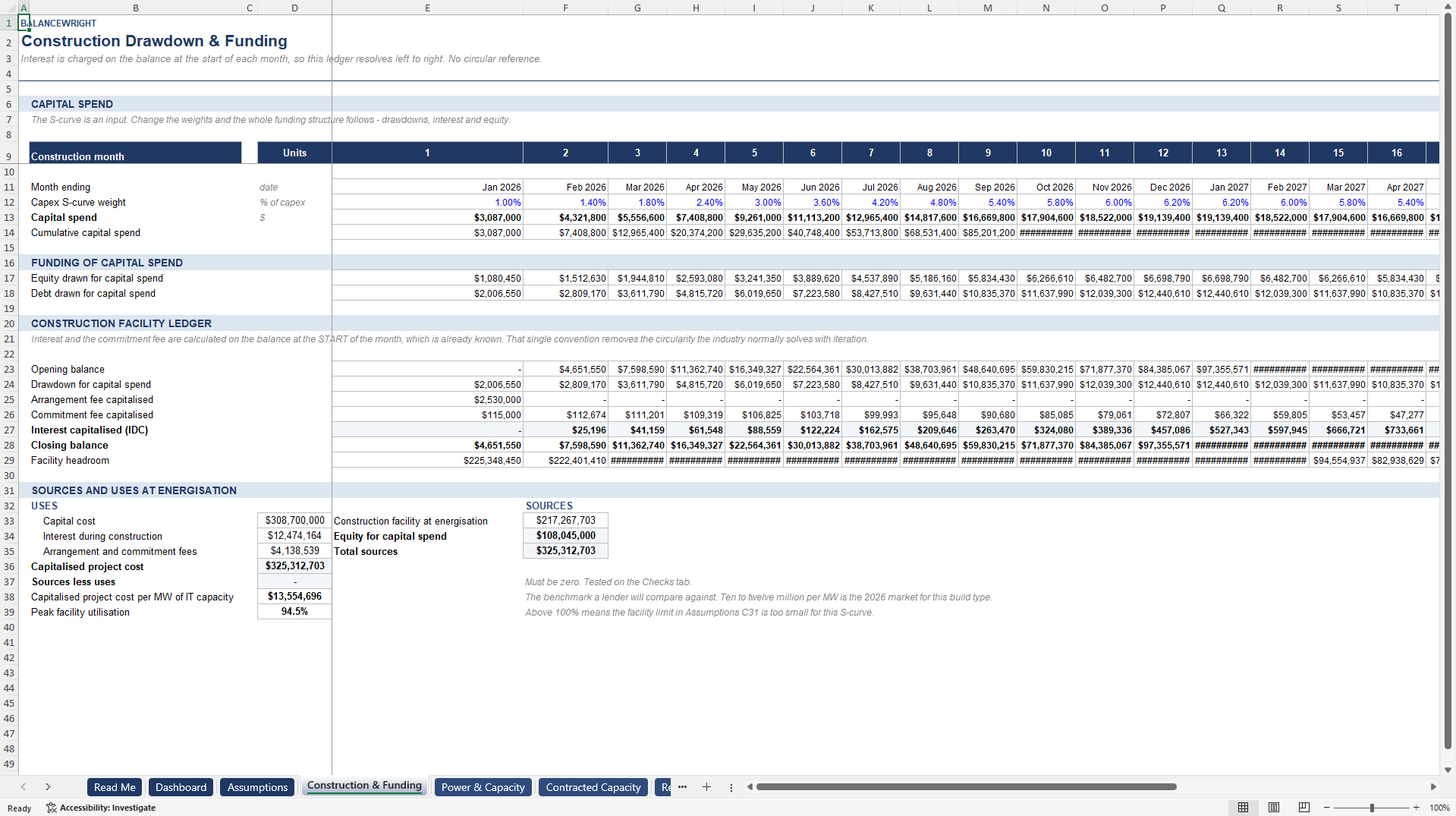Click the previous sheet navigation arrow
The width and height of the screenshot is (1456, 816).
[24, 787]
